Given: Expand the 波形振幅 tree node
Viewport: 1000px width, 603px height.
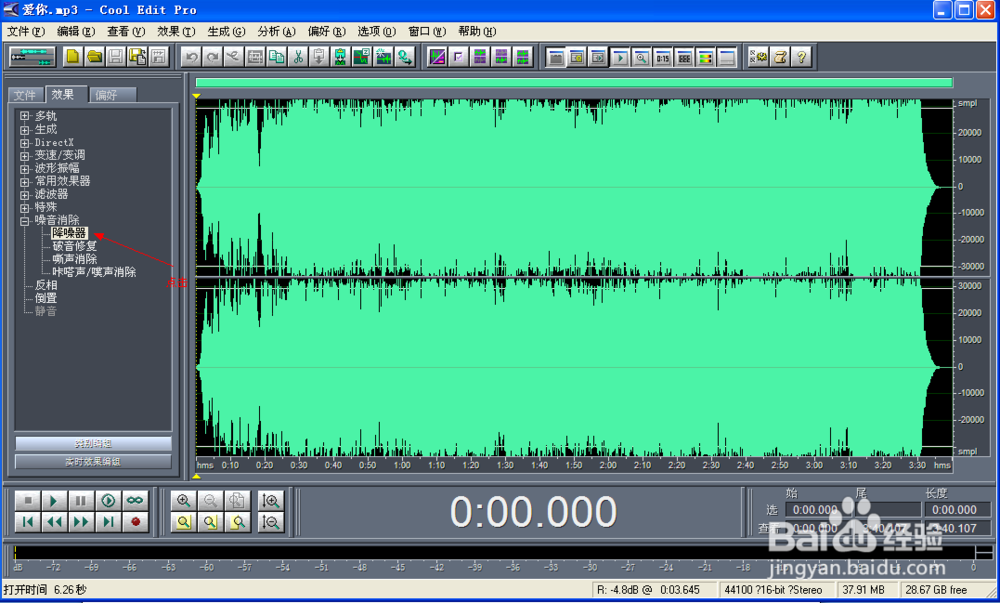Looking at the screenshot, I should (x=25, y=169).
